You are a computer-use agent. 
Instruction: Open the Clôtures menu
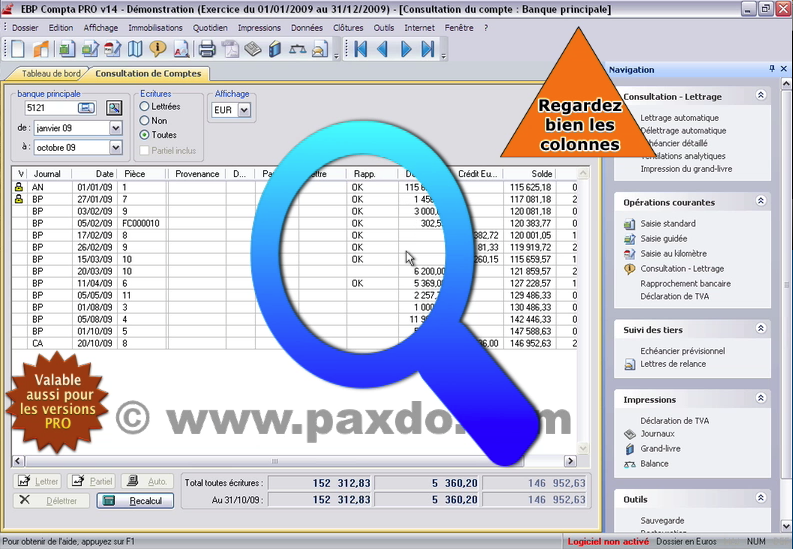[x=348, y=28]
